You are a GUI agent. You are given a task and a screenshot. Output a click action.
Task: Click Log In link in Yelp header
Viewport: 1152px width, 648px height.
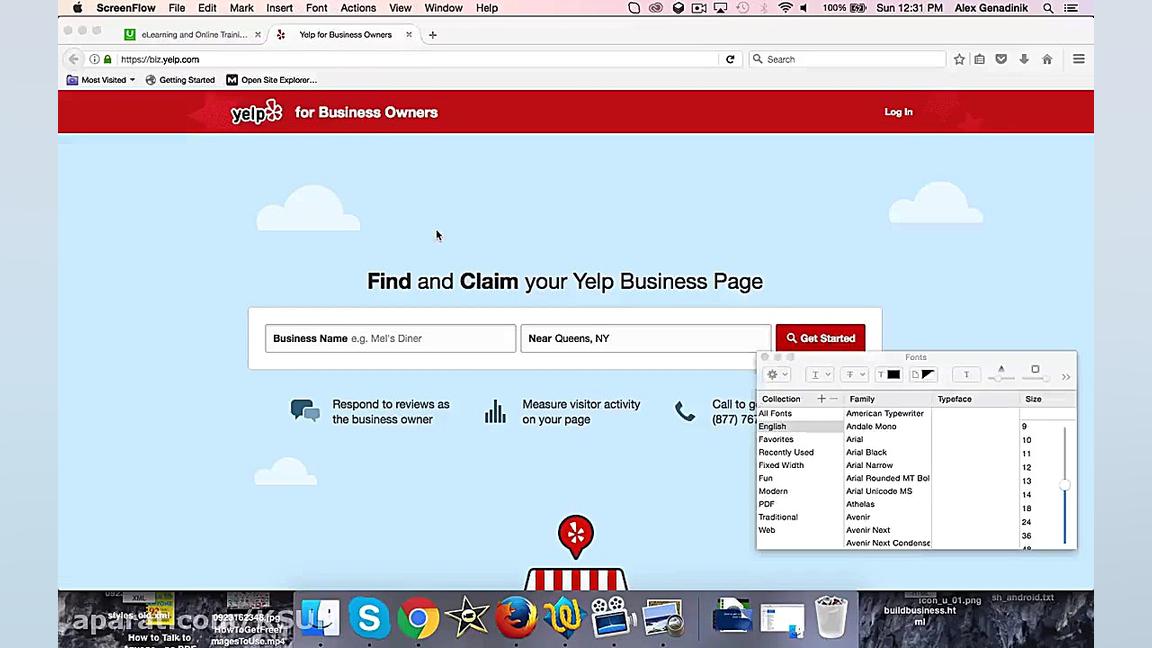(x=898, y=112)
